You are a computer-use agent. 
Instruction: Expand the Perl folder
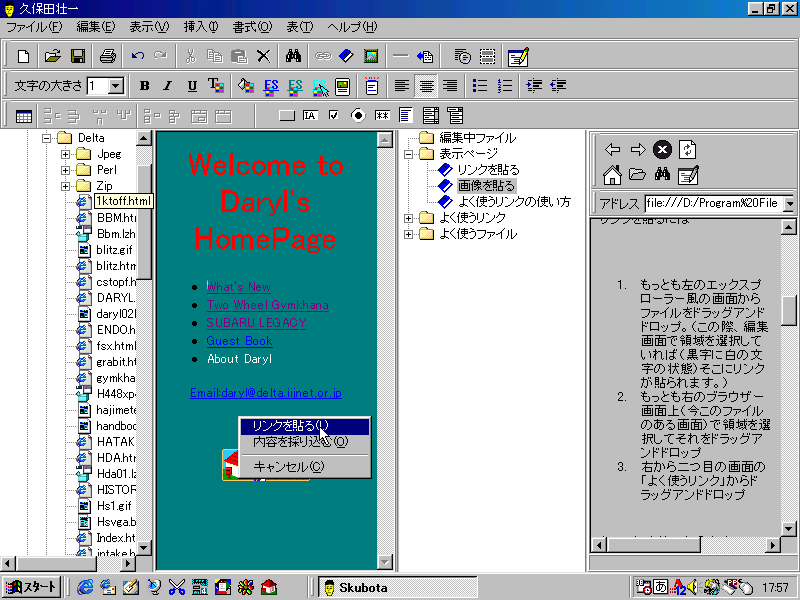[x=65, y=170]
